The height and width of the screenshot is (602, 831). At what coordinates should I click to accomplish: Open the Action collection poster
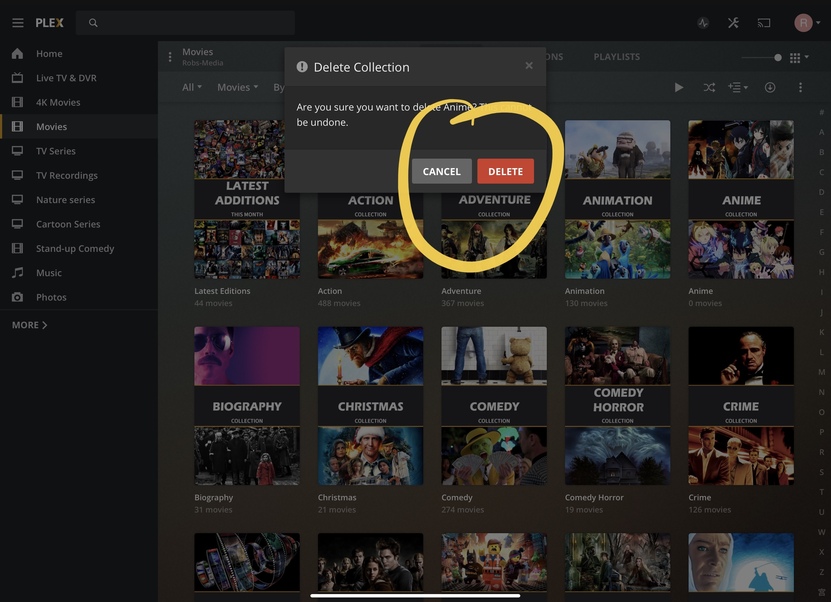pyautogui.click(x=370, y=235)
